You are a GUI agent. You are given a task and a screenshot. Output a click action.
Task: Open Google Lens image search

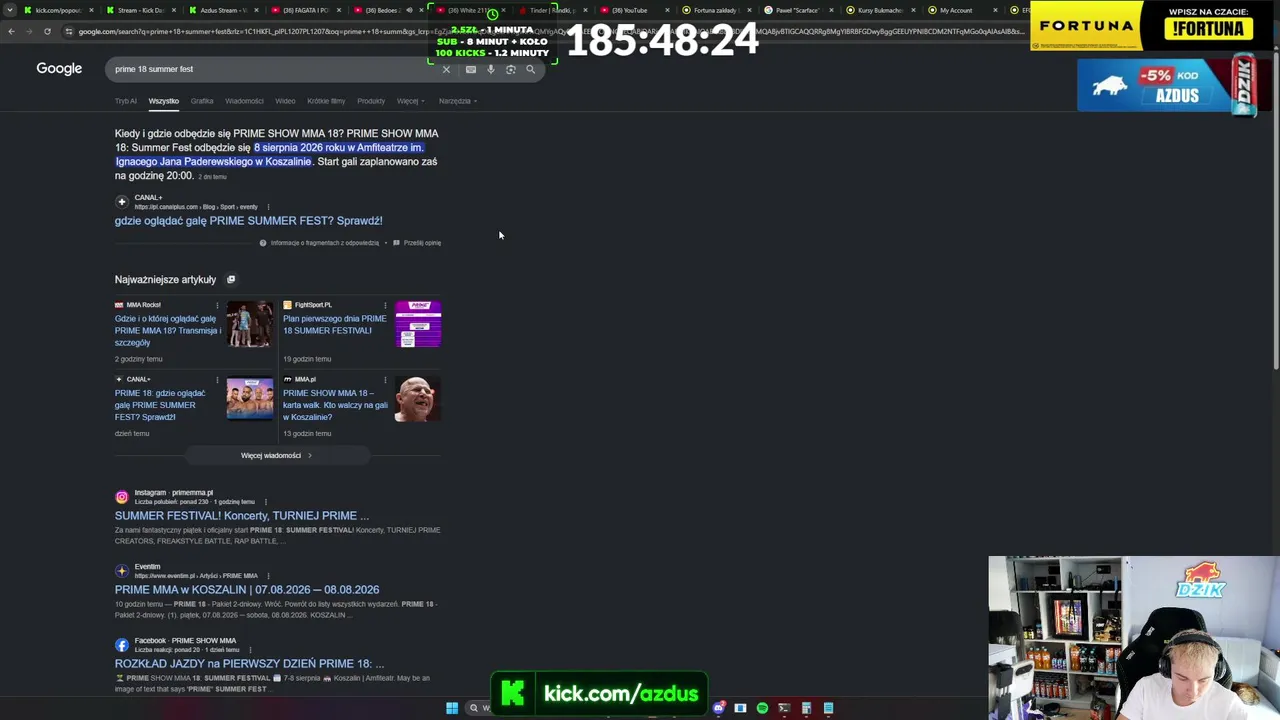click(510, 69)
